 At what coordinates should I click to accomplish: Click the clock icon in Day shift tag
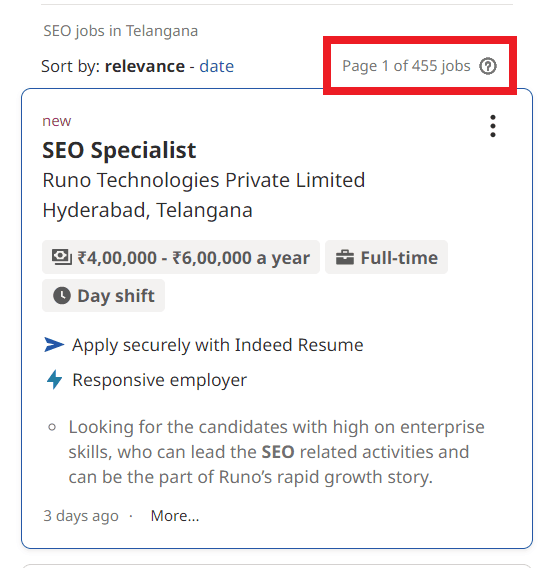tap(62, 296)
